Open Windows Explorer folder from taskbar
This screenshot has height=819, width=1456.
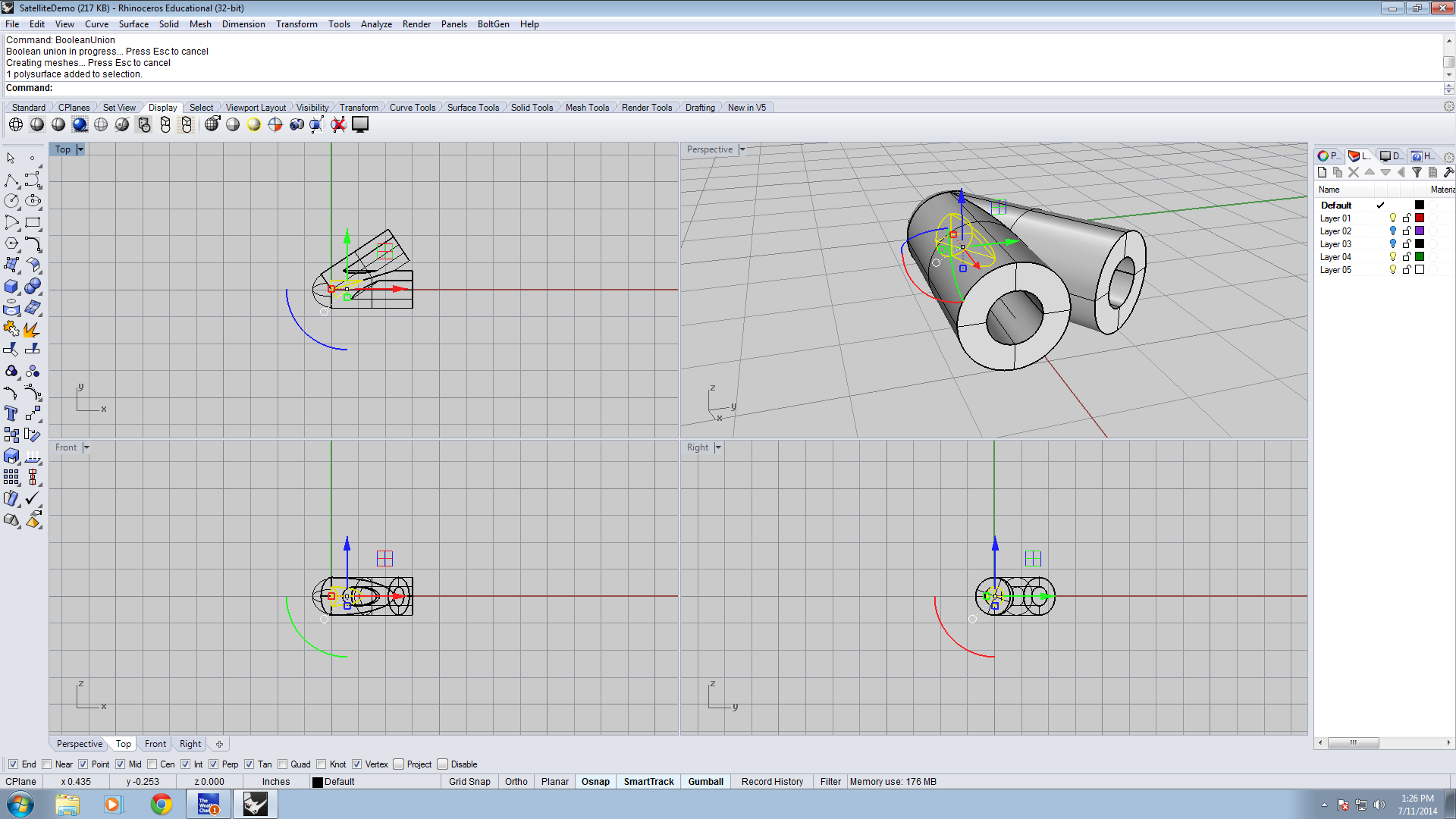(67, 804)
